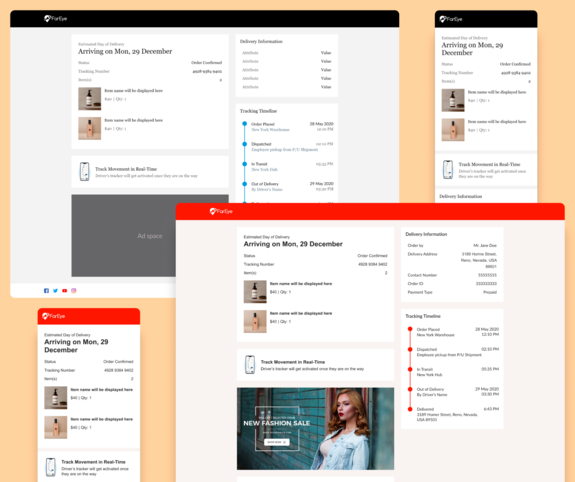Open the New Fashion Sale banner image
The width and height of the screenshot is (575, 482).
315,428
